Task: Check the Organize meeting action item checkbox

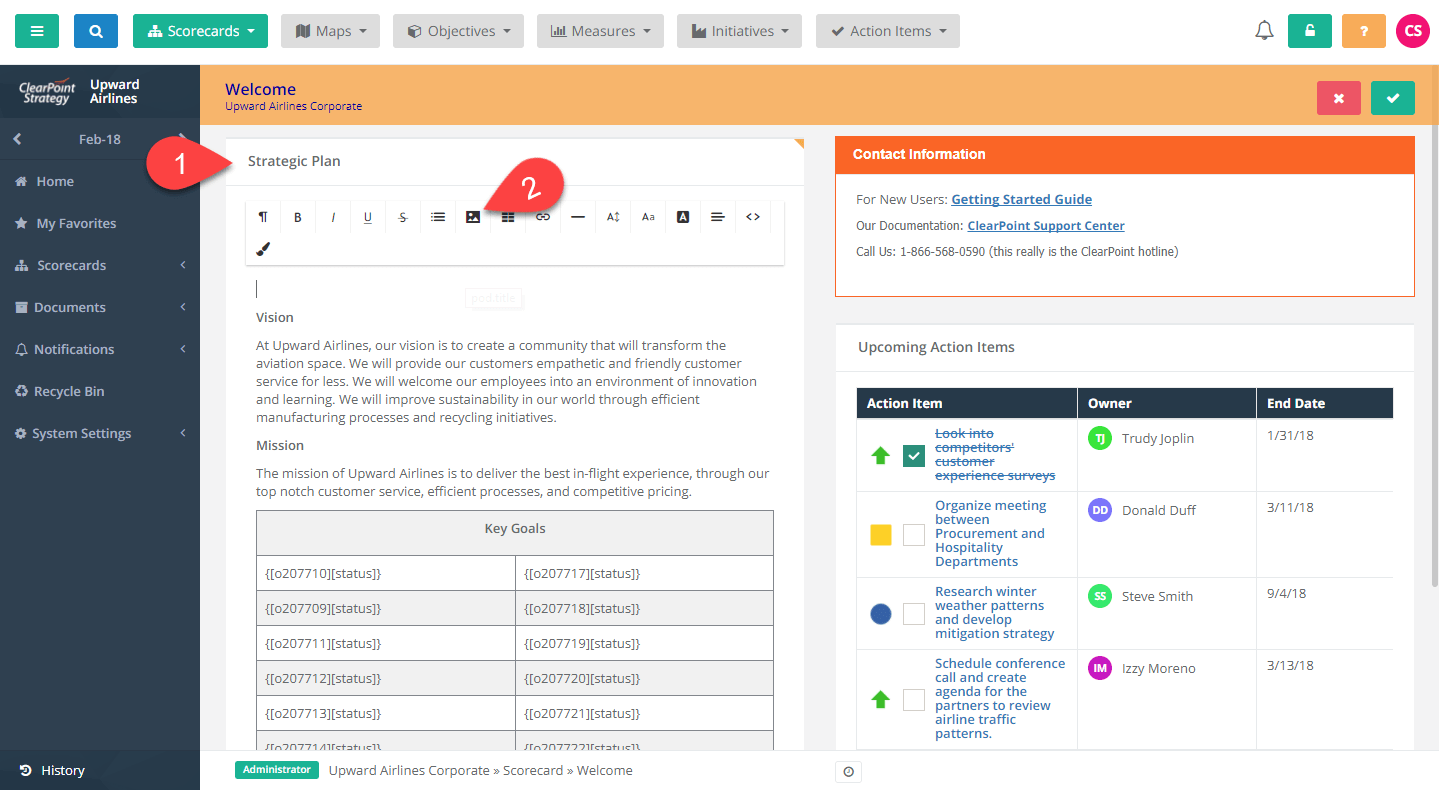Action: coord(913,535)
